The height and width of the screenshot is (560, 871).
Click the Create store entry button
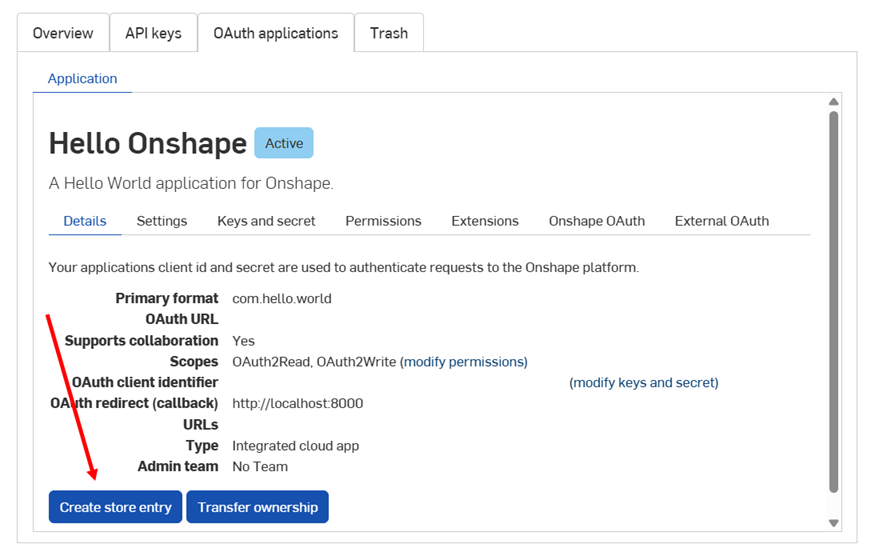116,507
